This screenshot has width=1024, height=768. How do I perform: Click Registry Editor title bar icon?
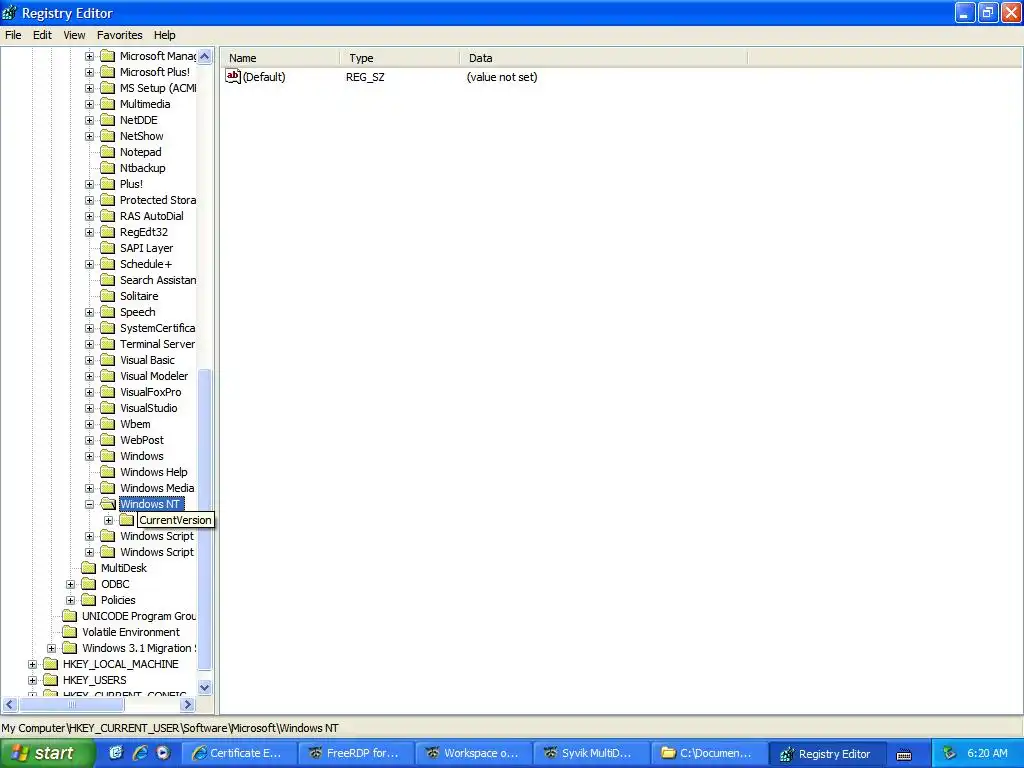[x=9, y=12]
